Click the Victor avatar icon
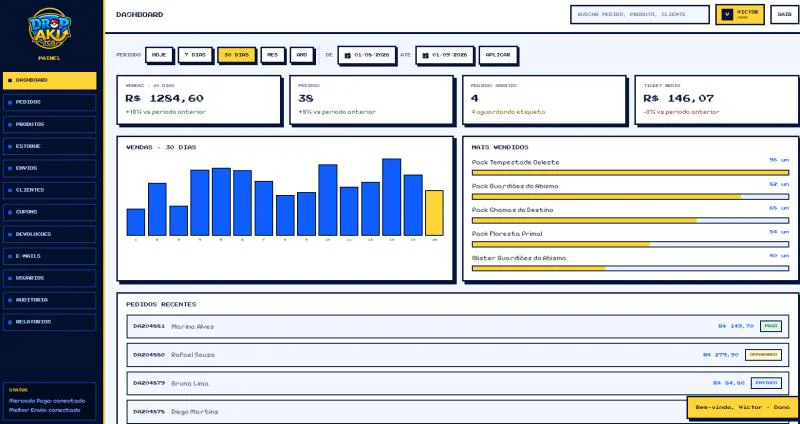The image size is (800, 424). 727,14
